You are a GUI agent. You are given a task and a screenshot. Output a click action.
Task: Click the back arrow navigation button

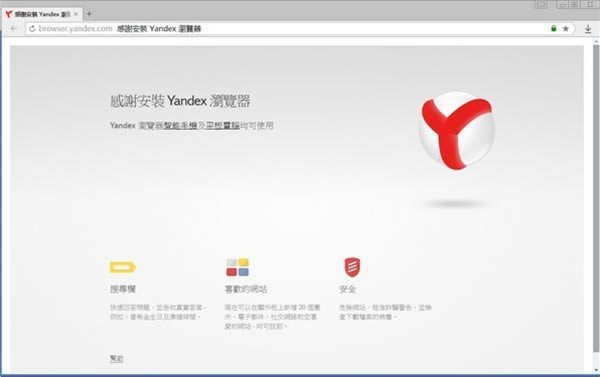pos(14,29)
